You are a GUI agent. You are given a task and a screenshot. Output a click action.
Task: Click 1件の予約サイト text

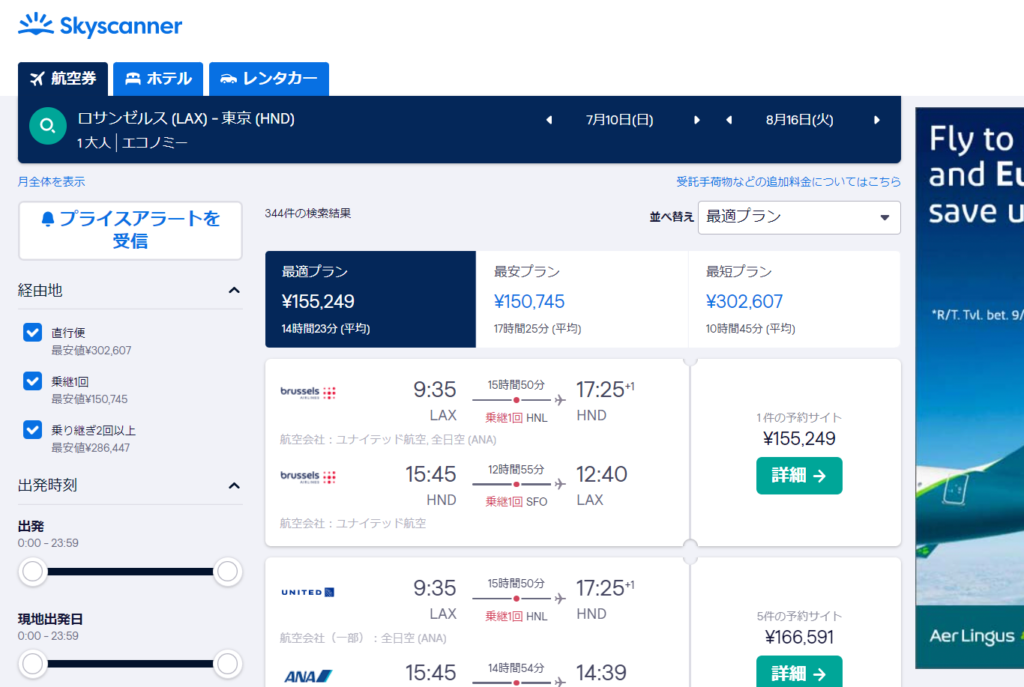coord(799,417)
